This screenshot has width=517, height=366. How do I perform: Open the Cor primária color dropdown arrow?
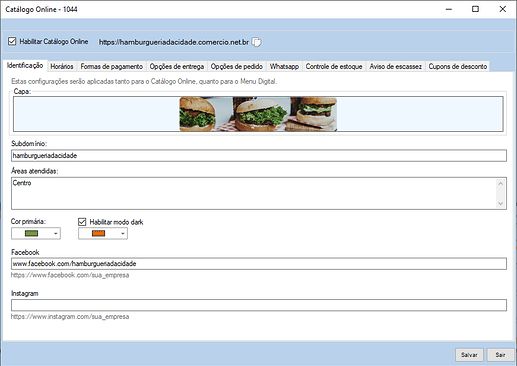coord(56,233)
